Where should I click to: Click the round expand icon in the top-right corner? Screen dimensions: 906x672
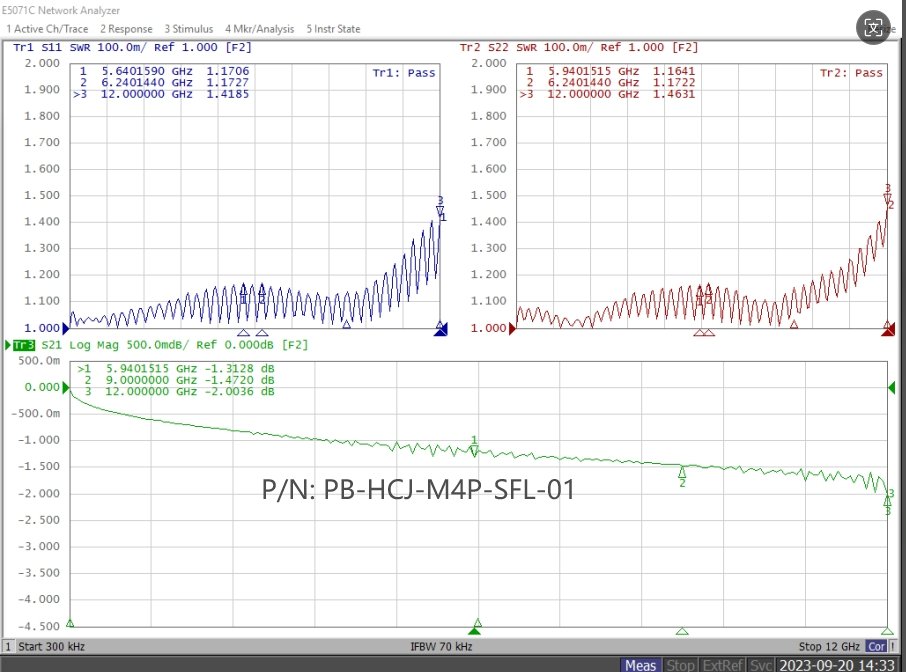(x=872, y=27)
